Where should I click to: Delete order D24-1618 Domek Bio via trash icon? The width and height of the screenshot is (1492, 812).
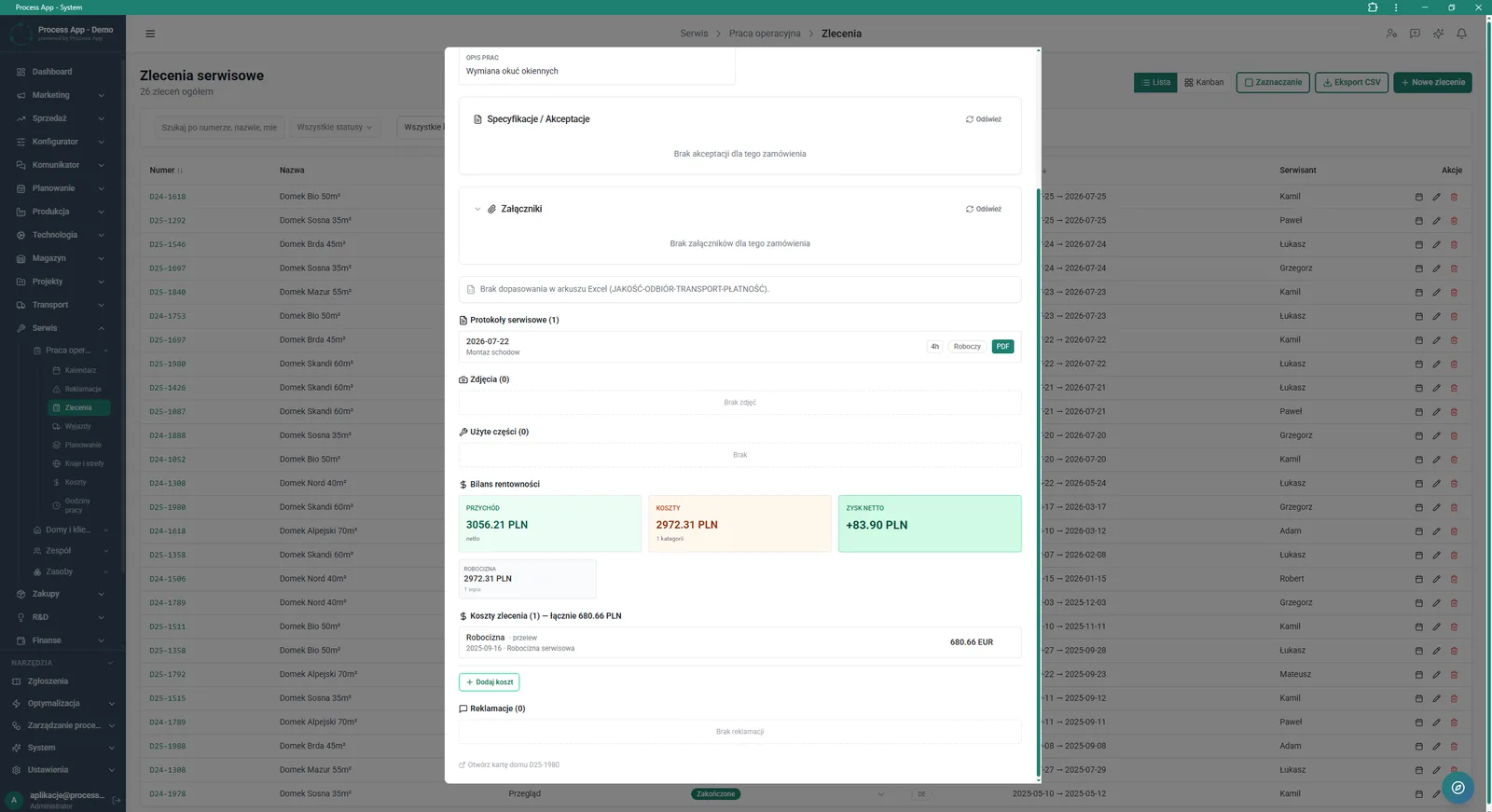click(x=1454, y=197)
